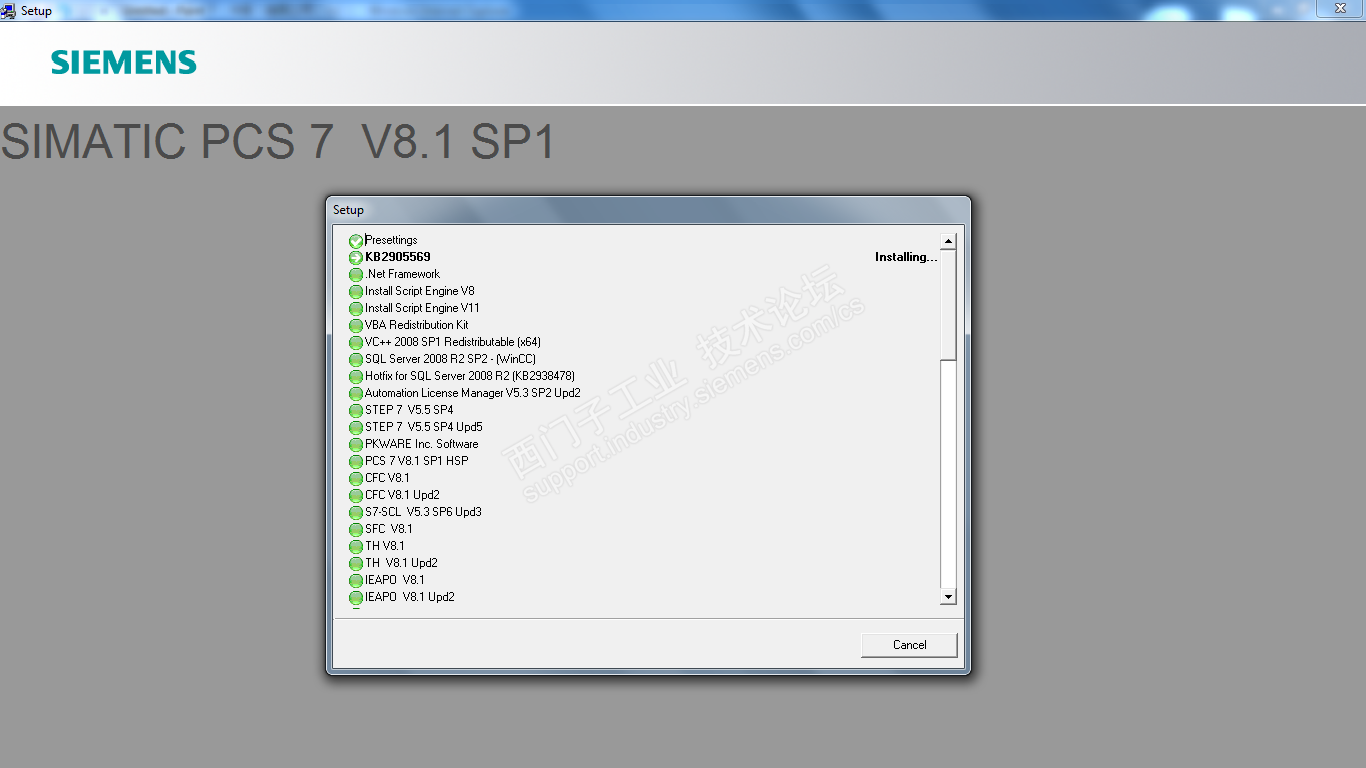Click the scroll down arrow in the component list
Viewport: 1366px width, 768px height.
coord(949,597)
